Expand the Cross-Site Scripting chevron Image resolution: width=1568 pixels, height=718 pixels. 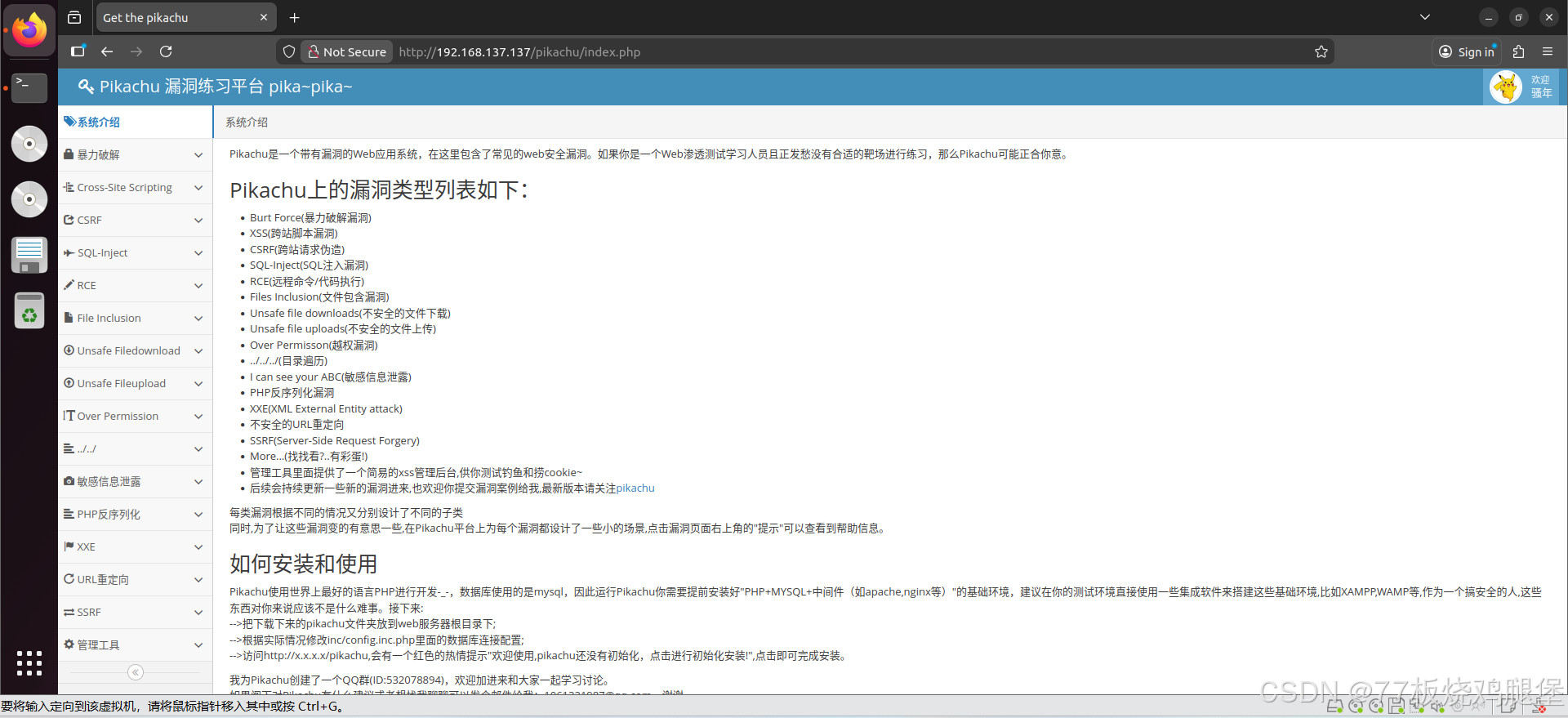point(198,187)
